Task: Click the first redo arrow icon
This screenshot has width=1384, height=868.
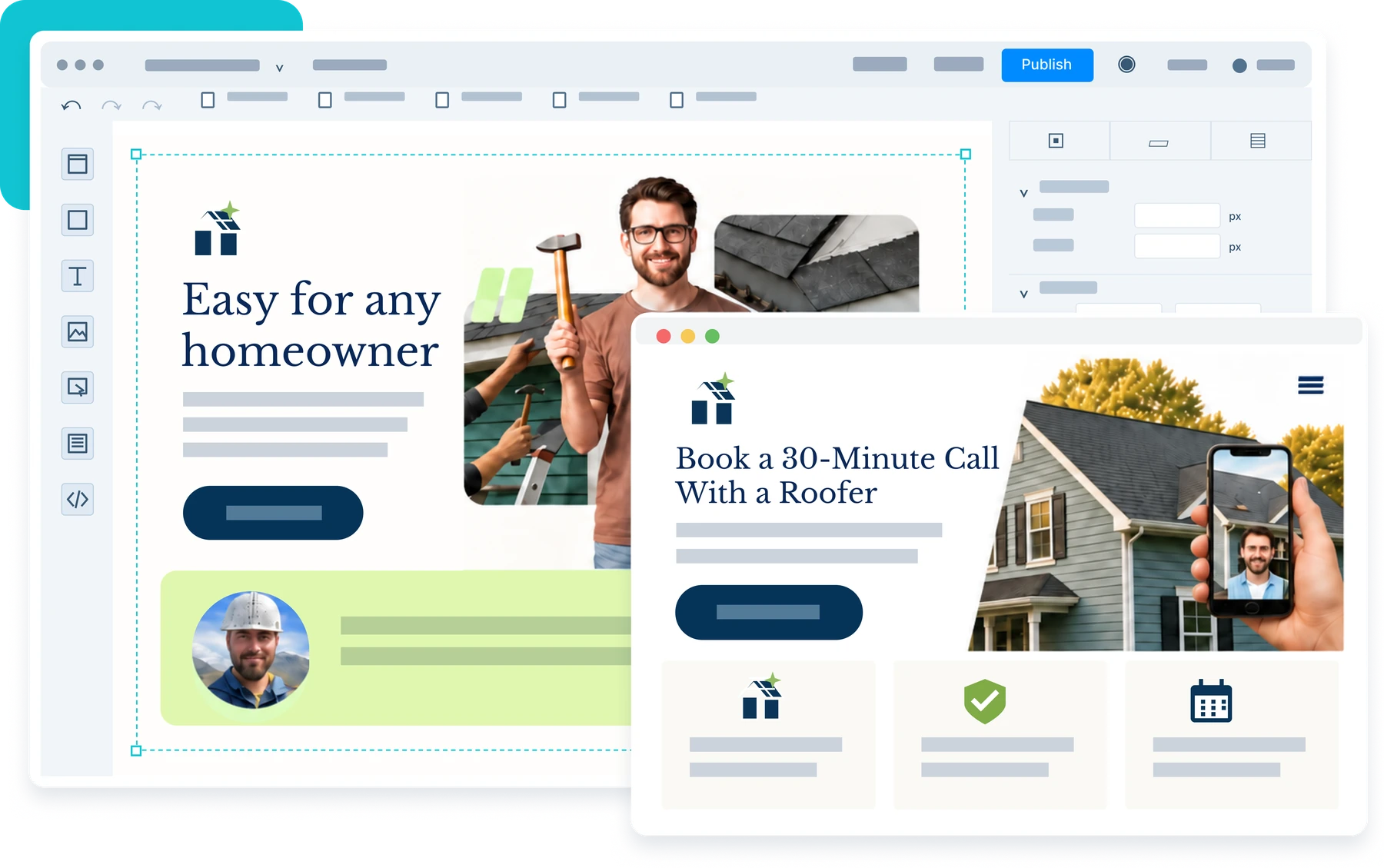Action: point(111,105)
